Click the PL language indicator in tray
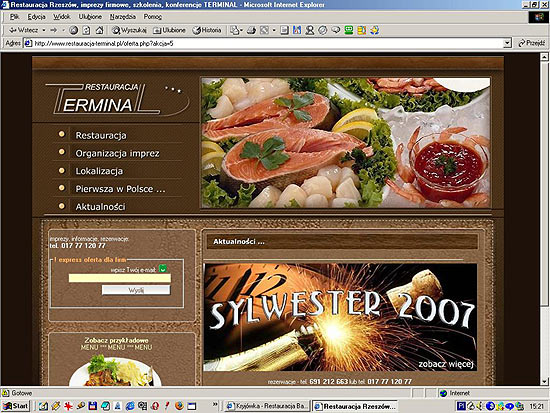Screen dimensions: 550x413 click(x=461, y=406)
